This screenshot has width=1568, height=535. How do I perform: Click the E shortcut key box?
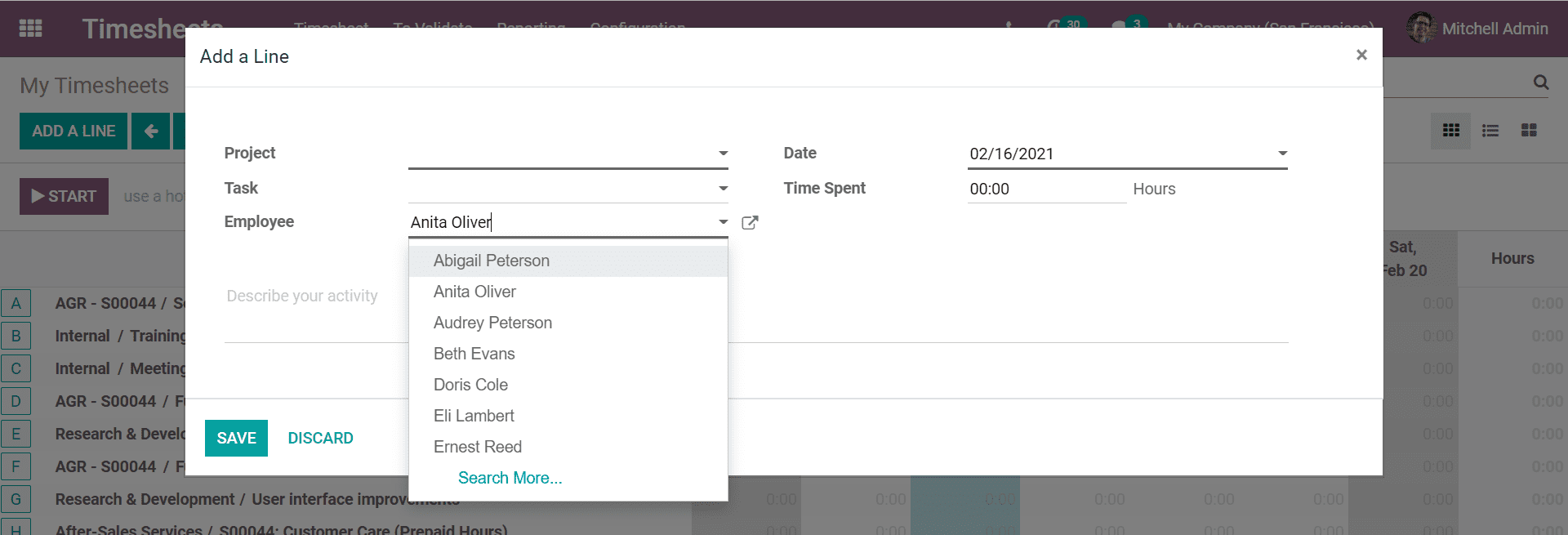click(x=16, y=434)
